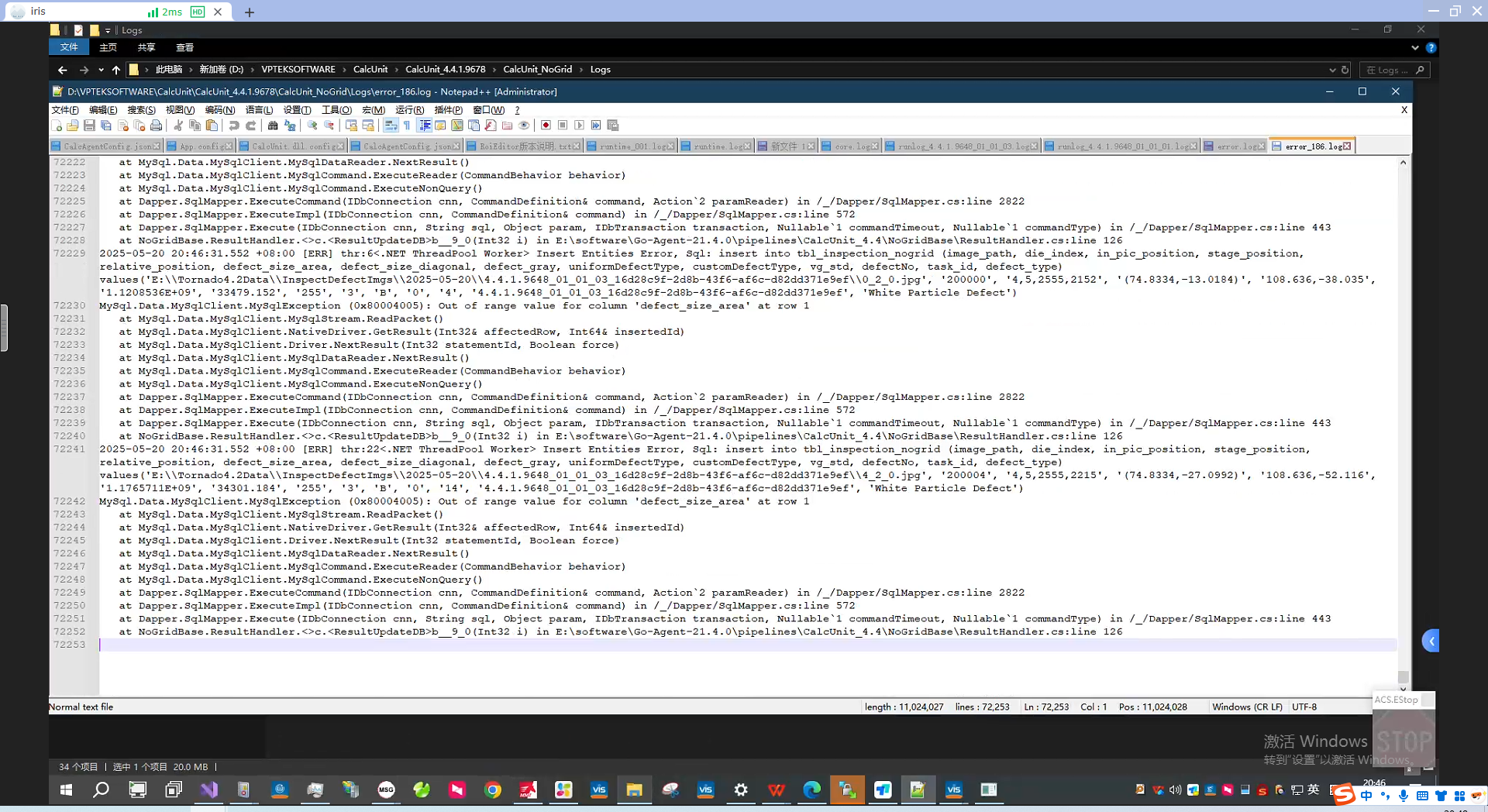Open Visual Studio from taskbar
Viewport: 1488px width, 812px height.
coord(208,790)
